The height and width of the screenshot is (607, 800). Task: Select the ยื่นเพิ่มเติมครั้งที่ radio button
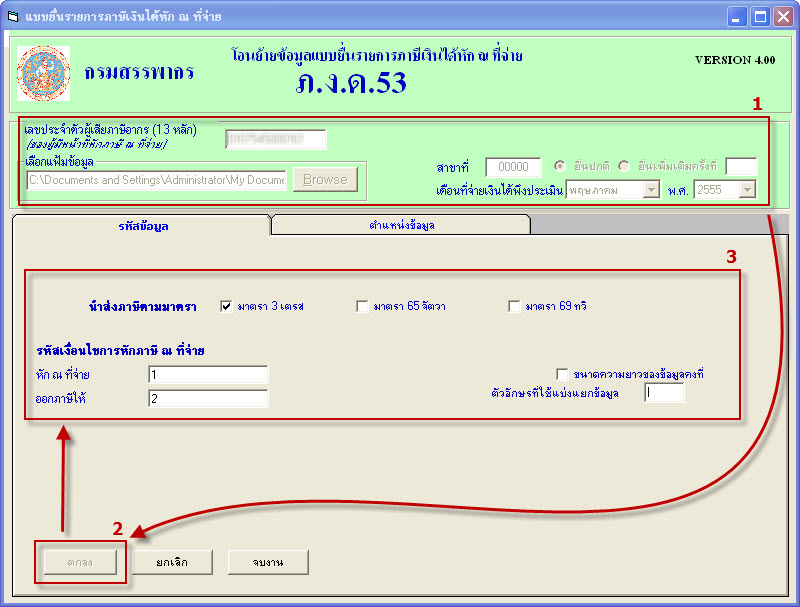625,166
